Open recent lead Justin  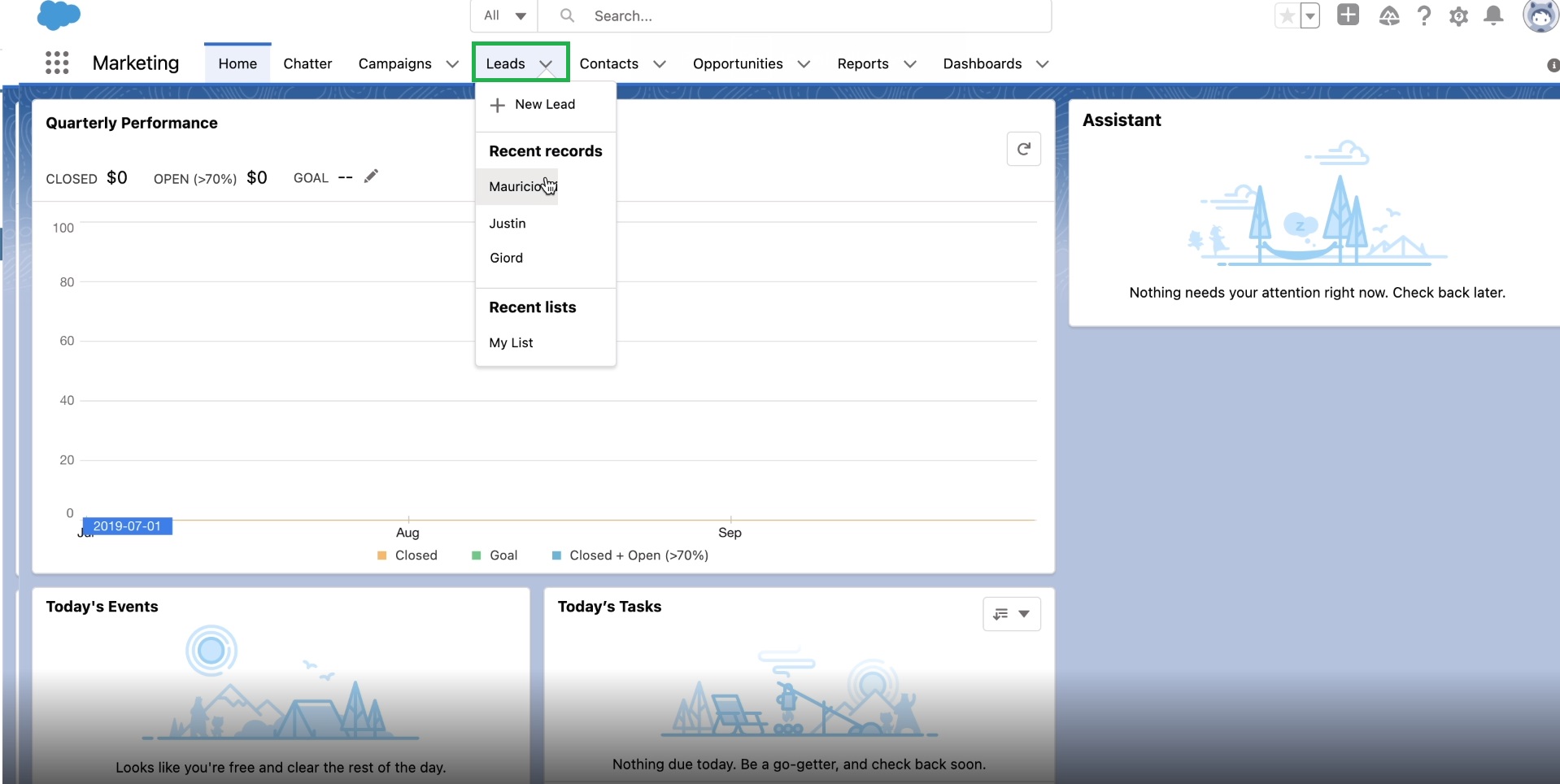click(x=508, y=223)
